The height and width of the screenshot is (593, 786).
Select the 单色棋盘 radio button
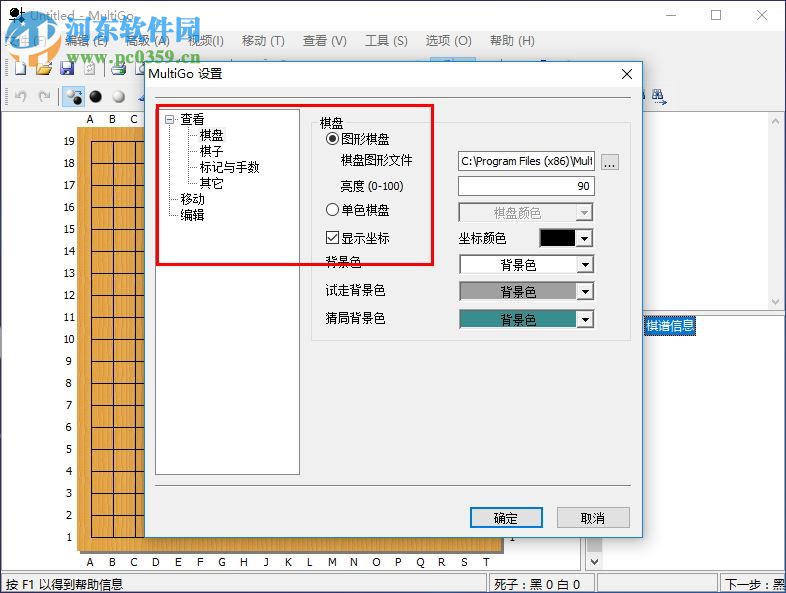[332, 210]
